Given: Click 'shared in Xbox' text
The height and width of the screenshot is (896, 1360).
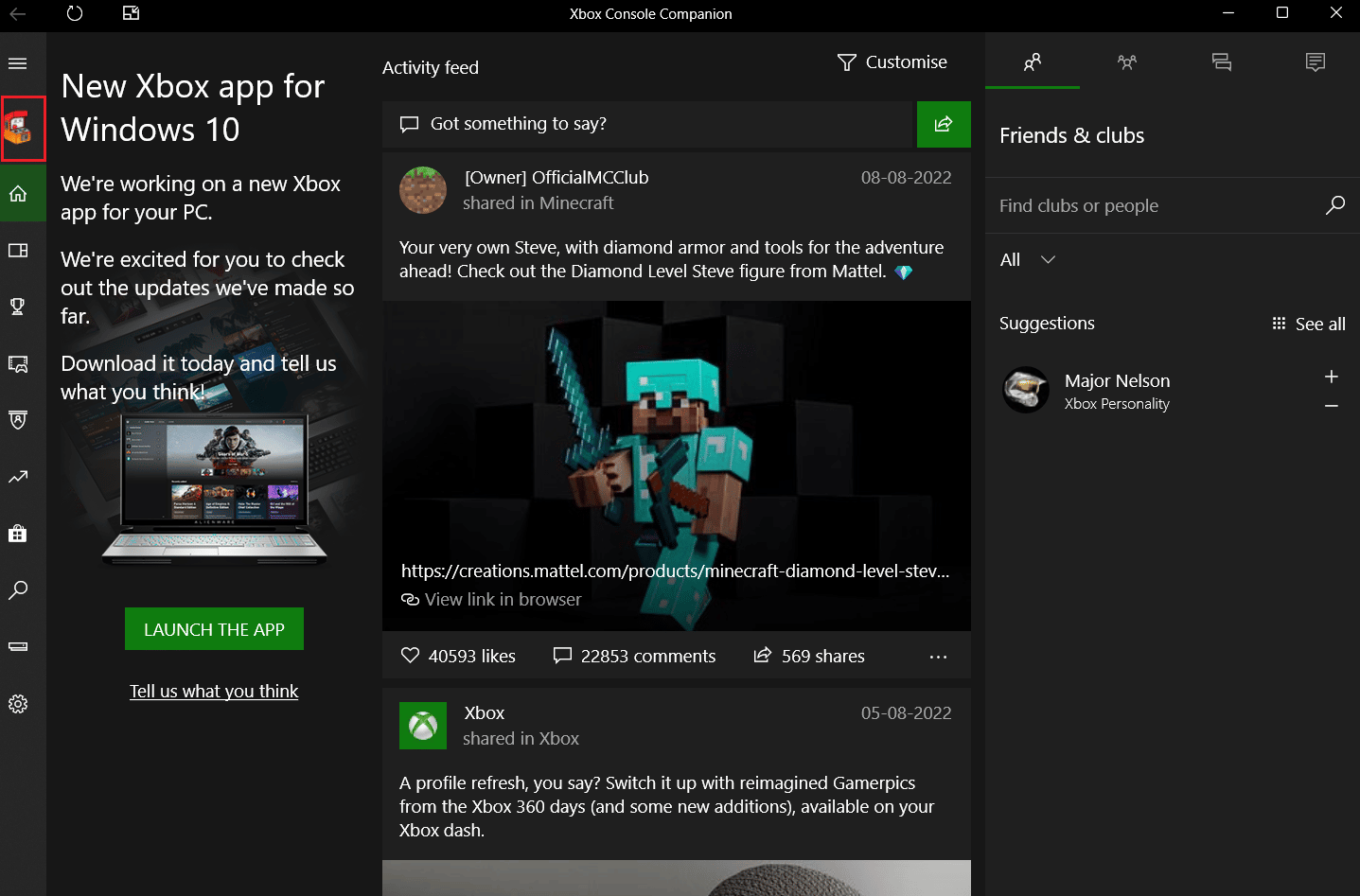Looking at the screenshot, I should (x=521, y=738).
